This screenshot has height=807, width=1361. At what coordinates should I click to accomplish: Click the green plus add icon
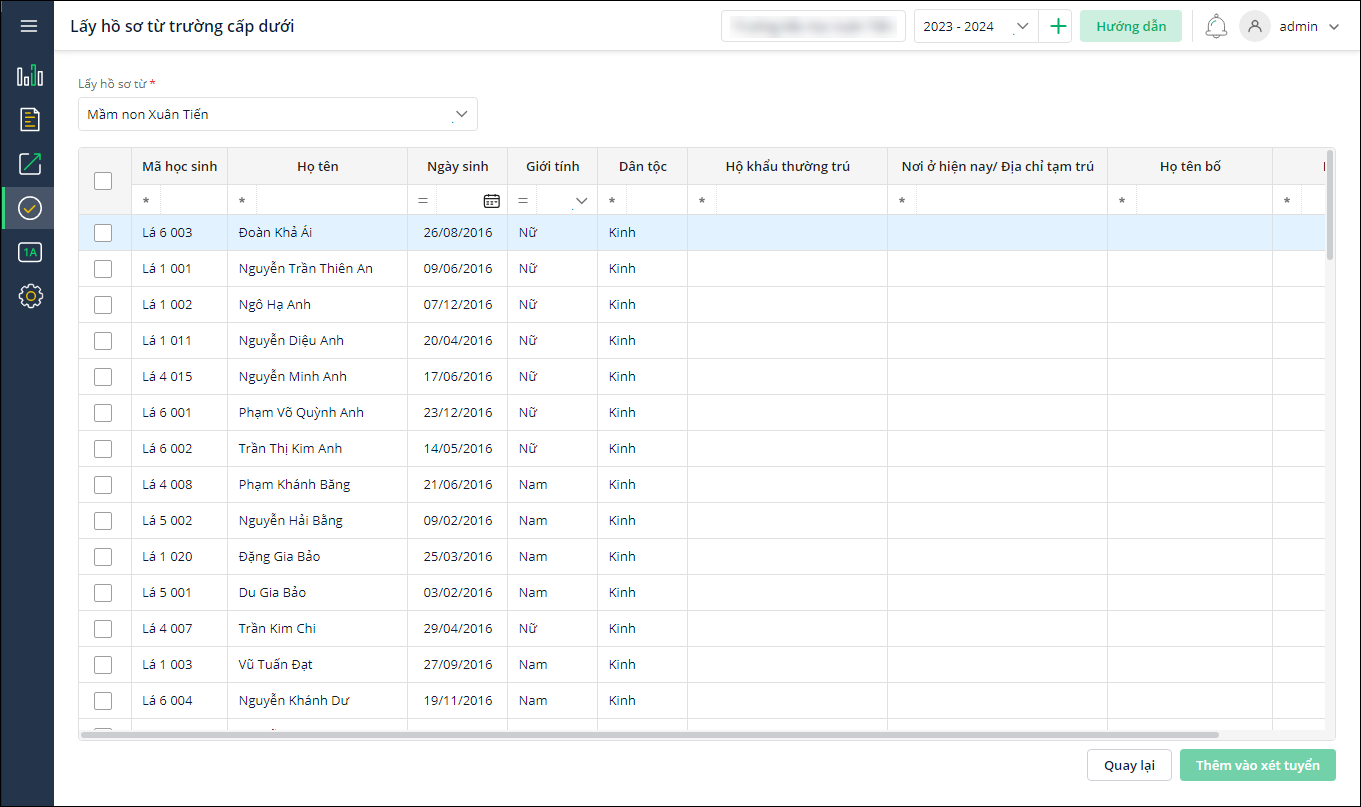click(1058, 27)
